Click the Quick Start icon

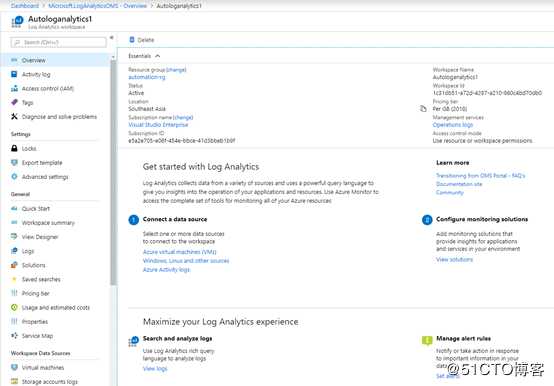pyautogui.click(x=14, y=208)
